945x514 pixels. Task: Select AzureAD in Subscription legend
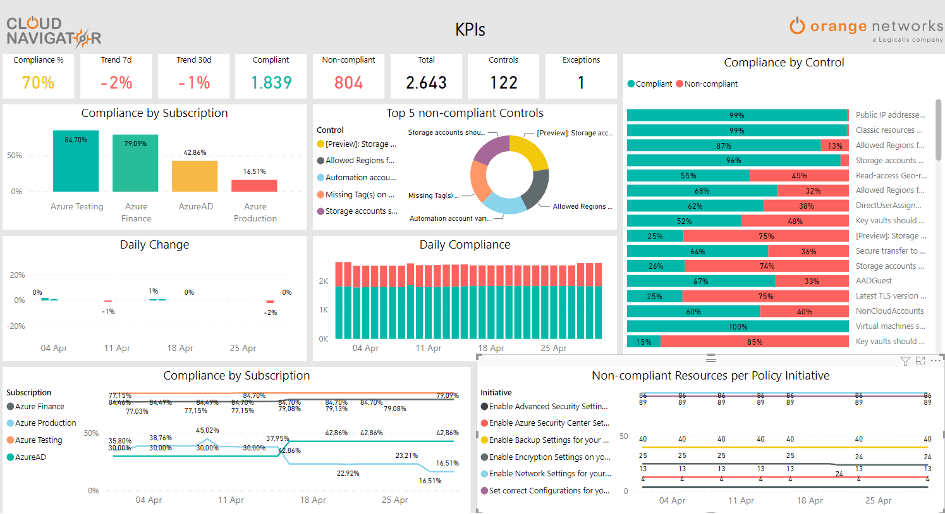click(27, 457)
